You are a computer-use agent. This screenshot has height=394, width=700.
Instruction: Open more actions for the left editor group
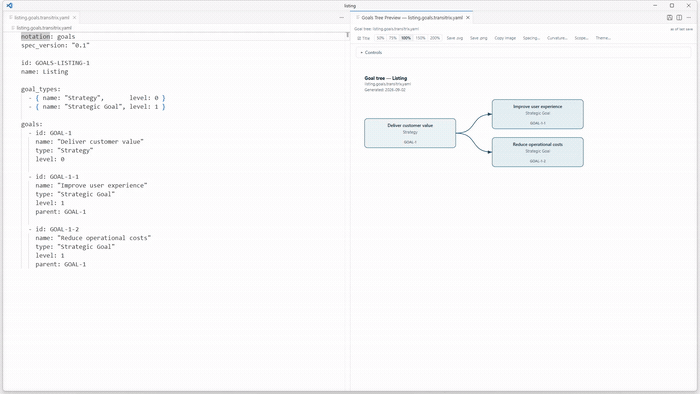(x=342, y=18)
